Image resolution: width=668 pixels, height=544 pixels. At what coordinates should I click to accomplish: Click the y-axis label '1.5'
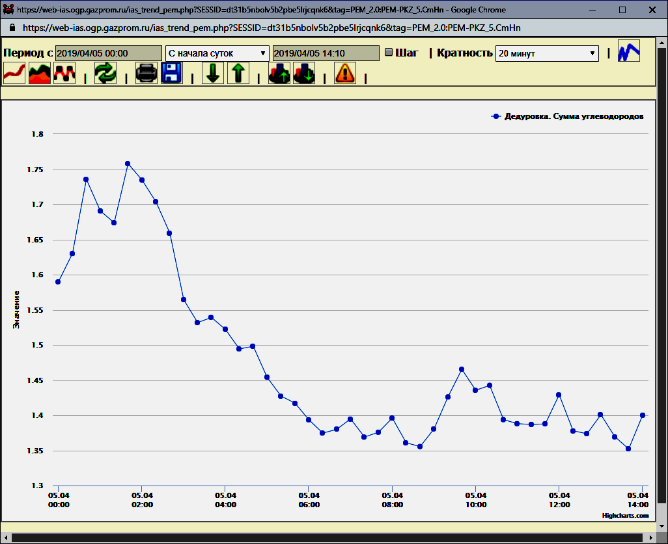pos(37,345)
